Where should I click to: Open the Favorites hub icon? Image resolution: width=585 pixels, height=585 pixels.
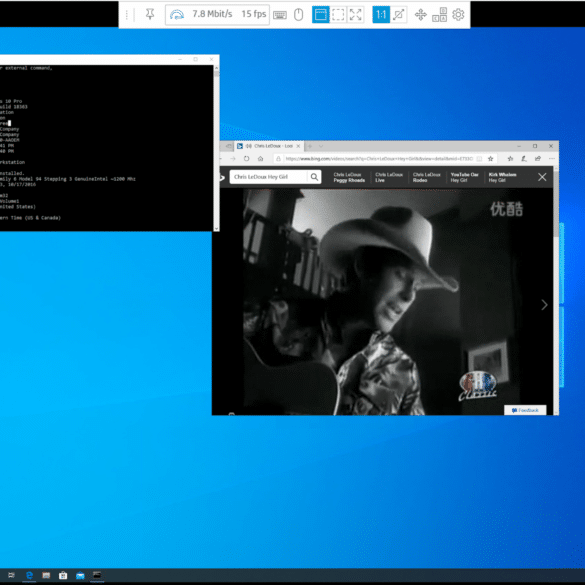pyautogui.click(x=510, y=159)
